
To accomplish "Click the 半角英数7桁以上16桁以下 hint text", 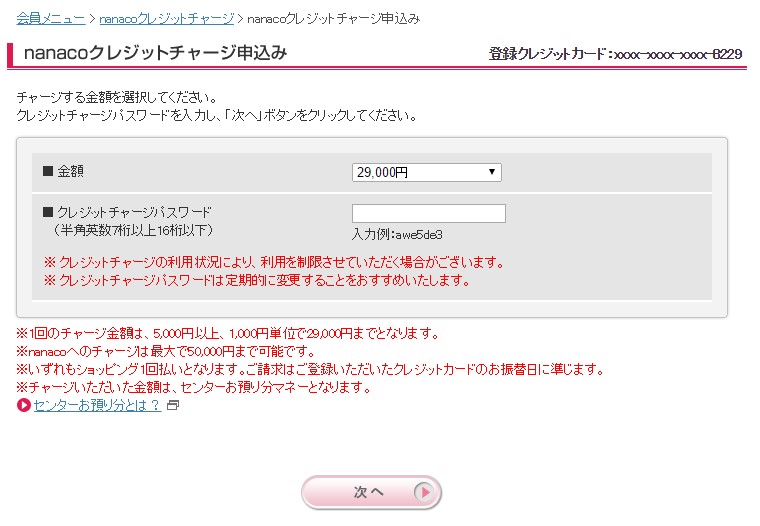I will point(133,230).
